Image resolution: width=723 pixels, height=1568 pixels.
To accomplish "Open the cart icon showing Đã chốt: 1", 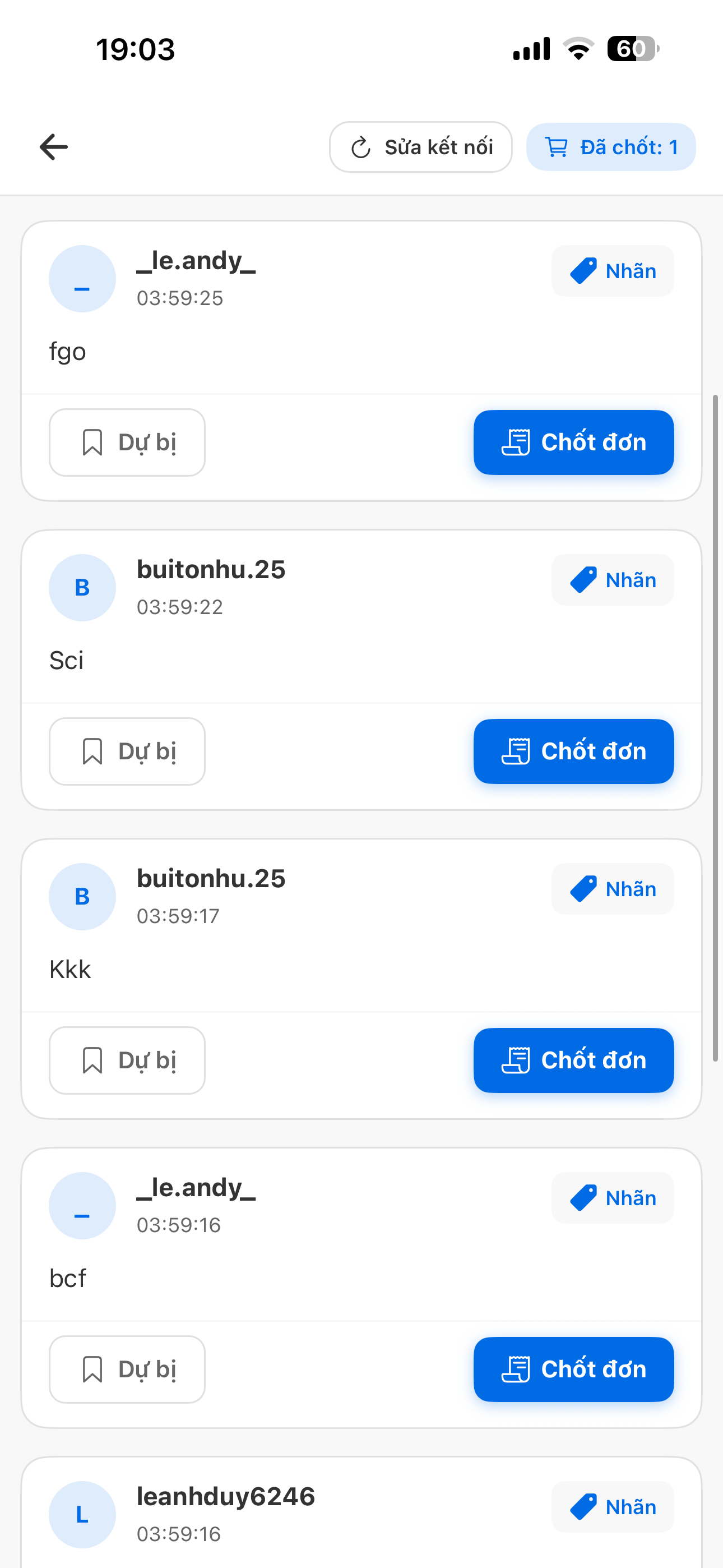I will click(556, 147).
